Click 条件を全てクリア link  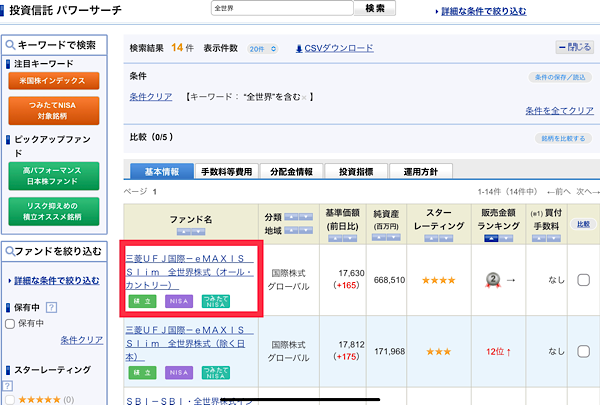click(559, 111)
